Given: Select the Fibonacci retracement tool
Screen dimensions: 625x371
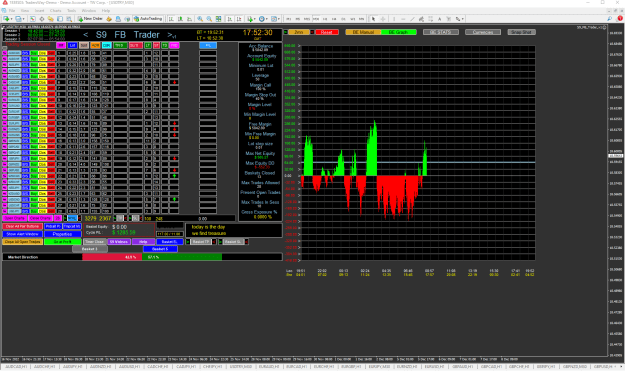Looking at the screenshot, I should click(x=430, y=19).
